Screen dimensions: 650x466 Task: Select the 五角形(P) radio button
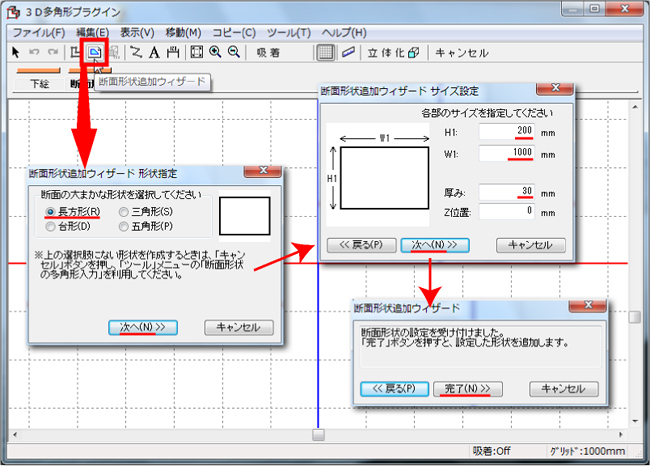click(x=125, y=227)
